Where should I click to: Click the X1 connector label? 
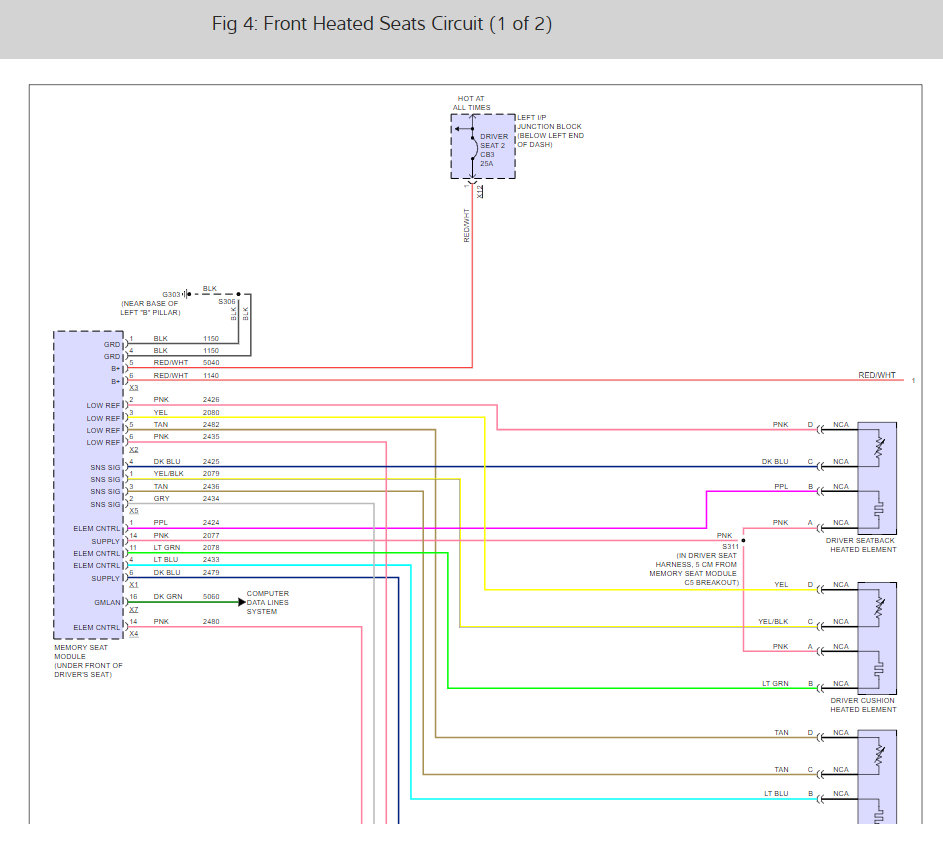coord(134,585)
